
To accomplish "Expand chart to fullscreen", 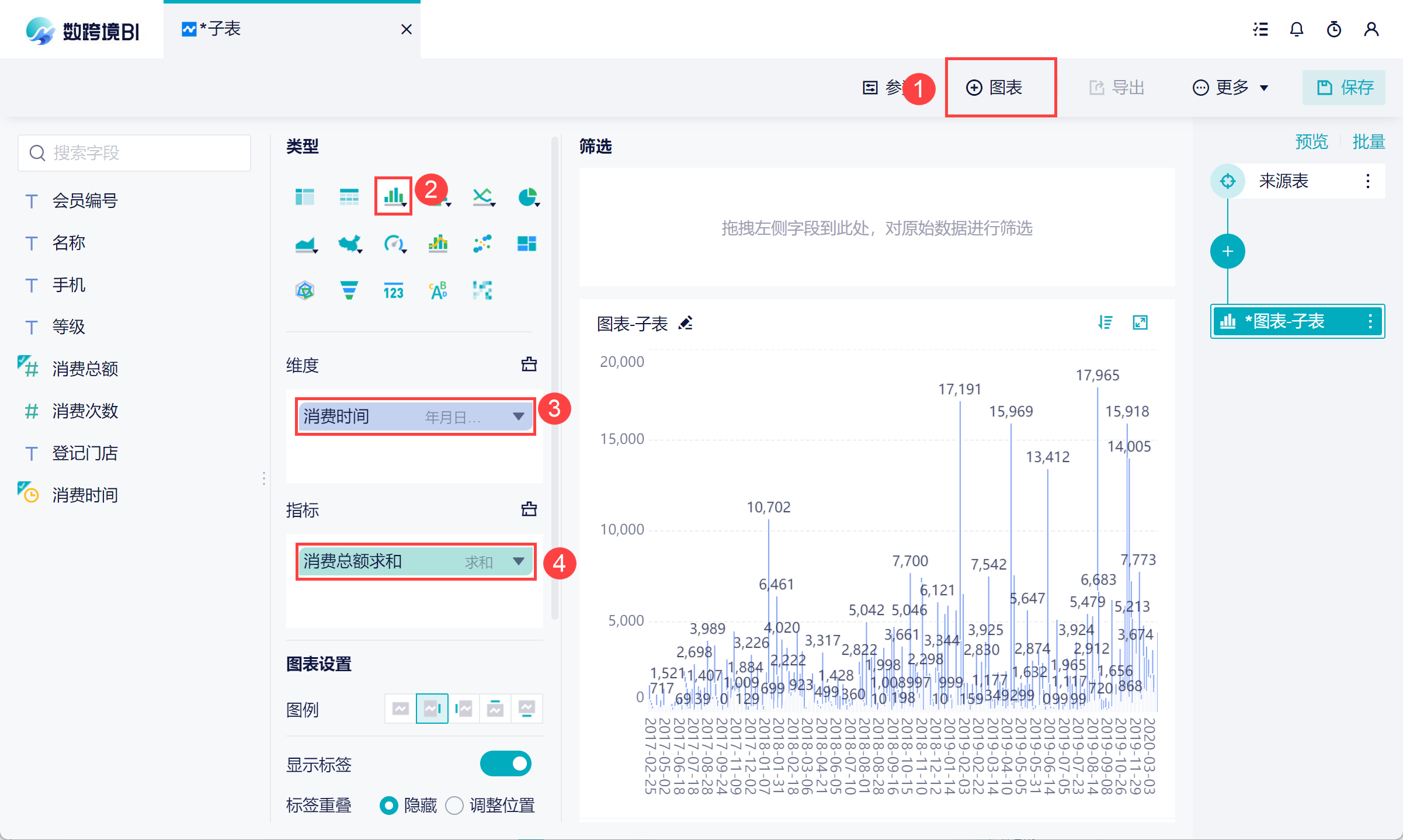I will 1140,322.
